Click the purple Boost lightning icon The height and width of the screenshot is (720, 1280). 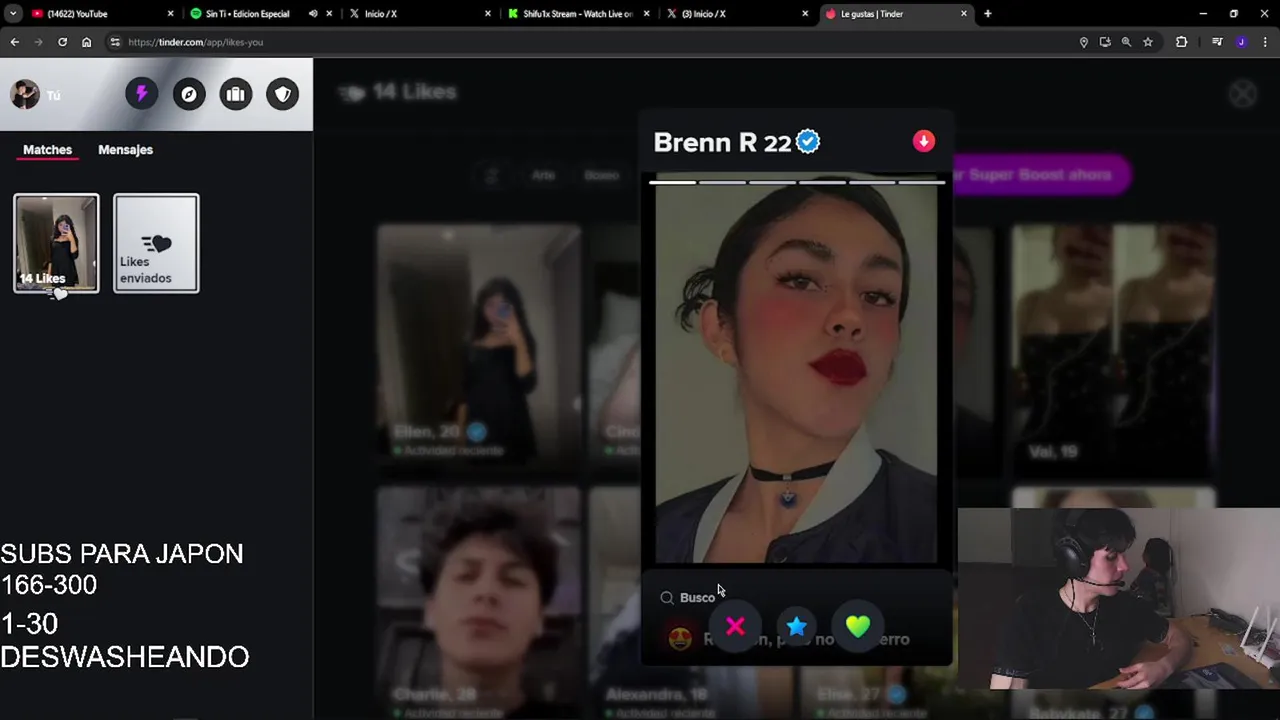(x=141, y=94)
